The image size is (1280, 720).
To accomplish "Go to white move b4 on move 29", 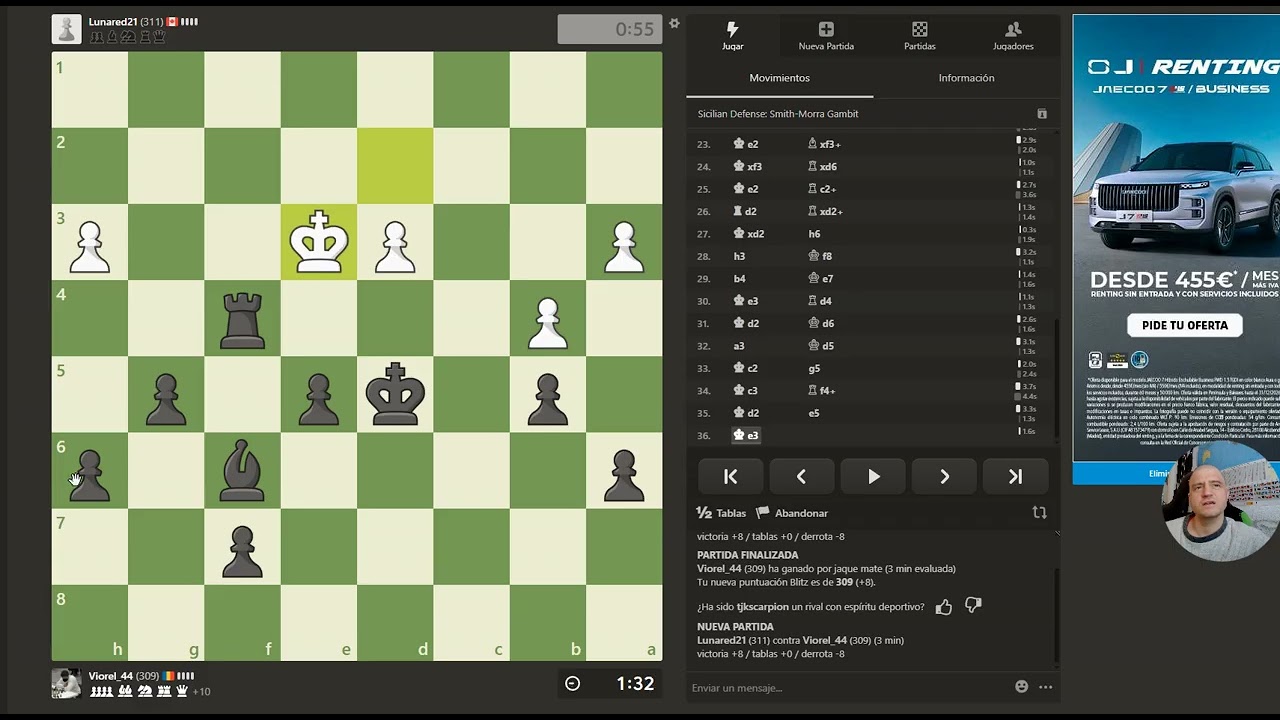I will click(739, 279).
